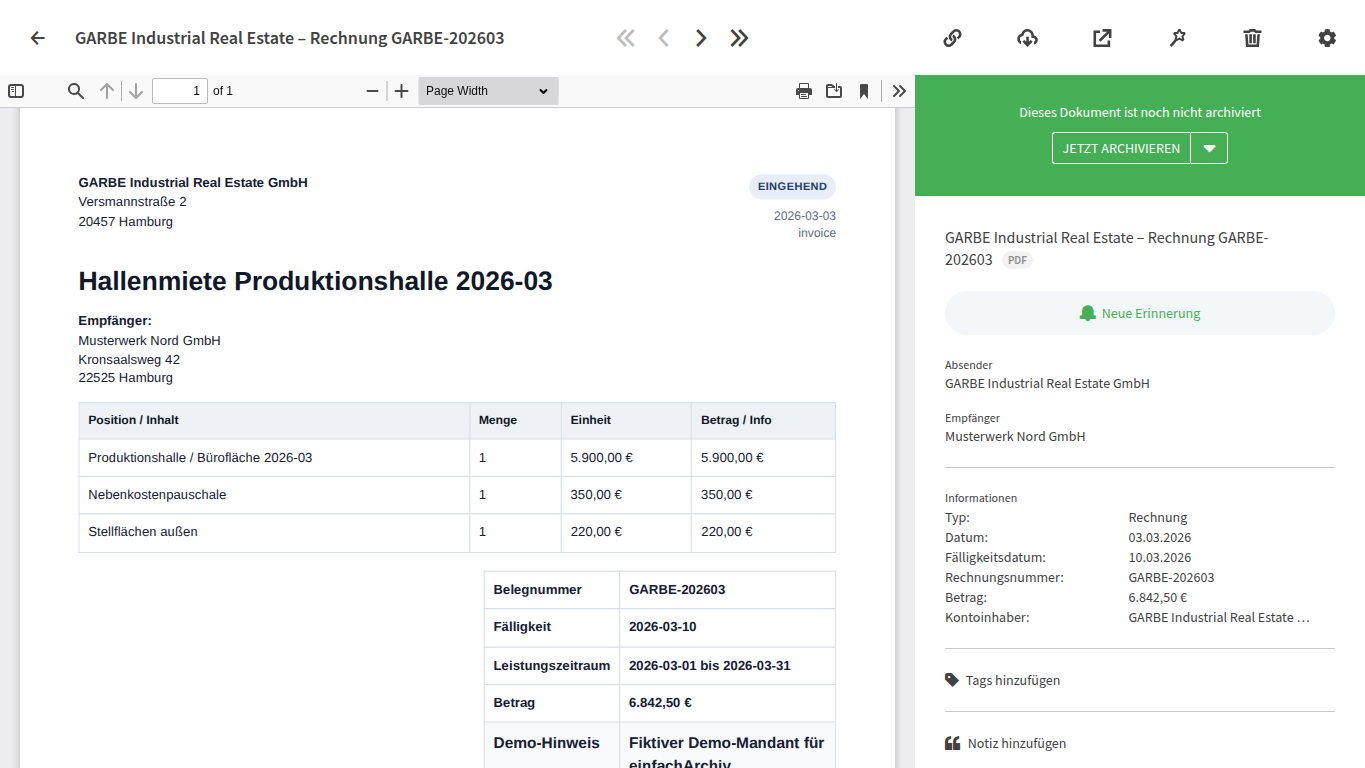
Task: Click heading Hallenmiete Produktionshalle 2026-03
Action: [x=315, y=281]
